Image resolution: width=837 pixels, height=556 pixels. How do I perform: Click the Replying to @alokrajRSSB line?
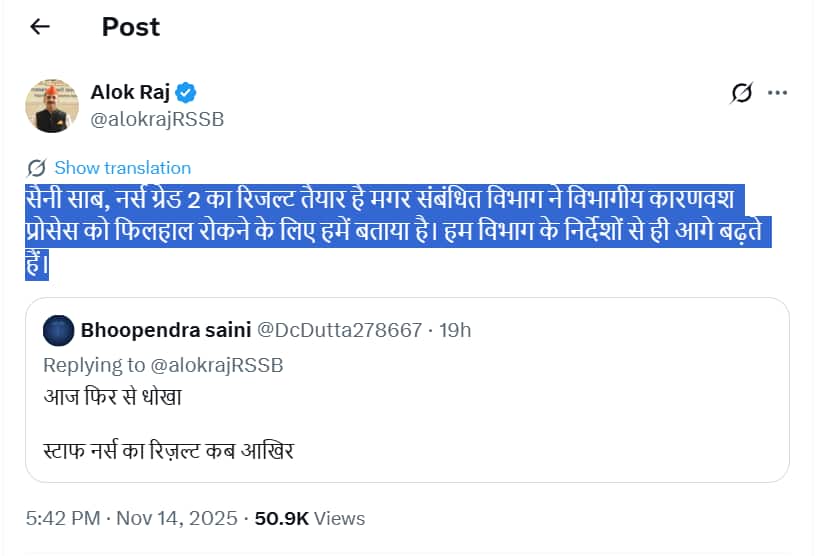(163, 365)
